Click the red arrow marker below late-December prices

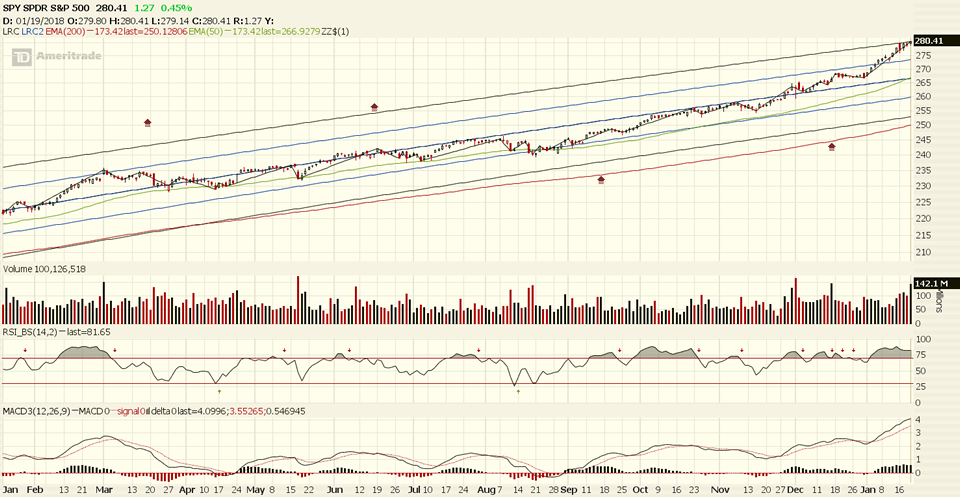831,146
